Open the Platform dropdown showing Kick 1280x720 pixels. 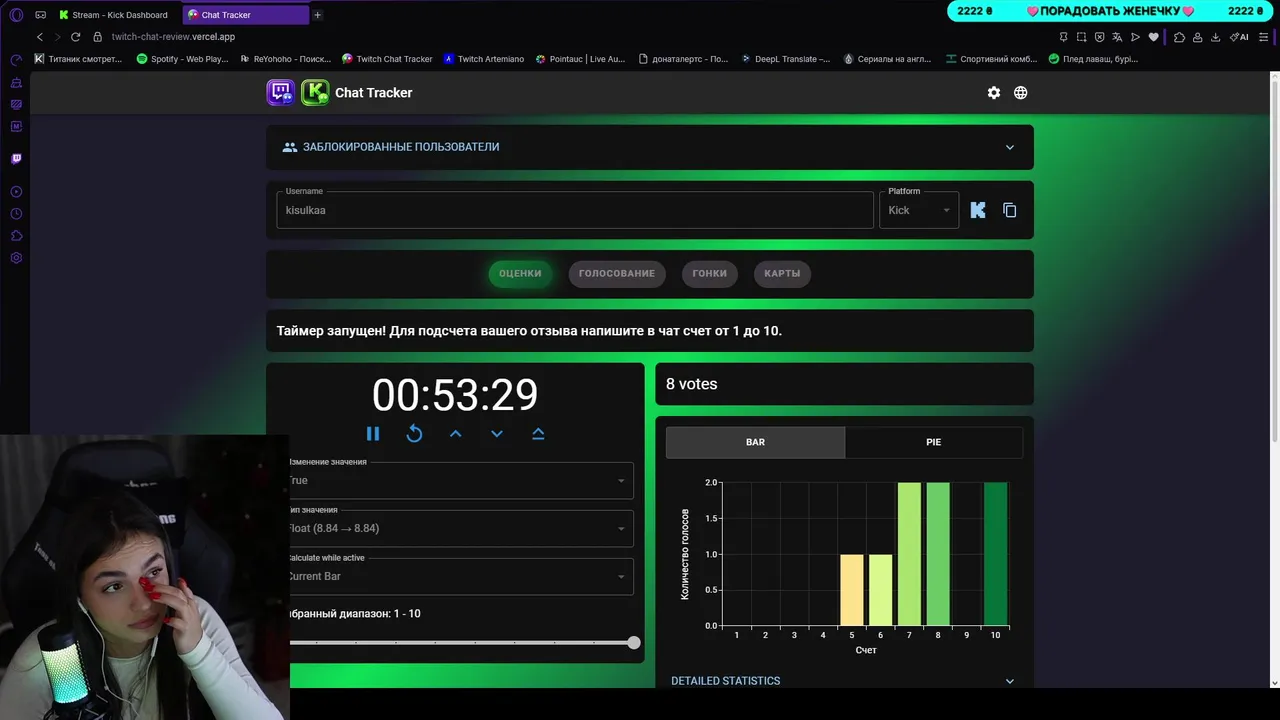(919, 210)
